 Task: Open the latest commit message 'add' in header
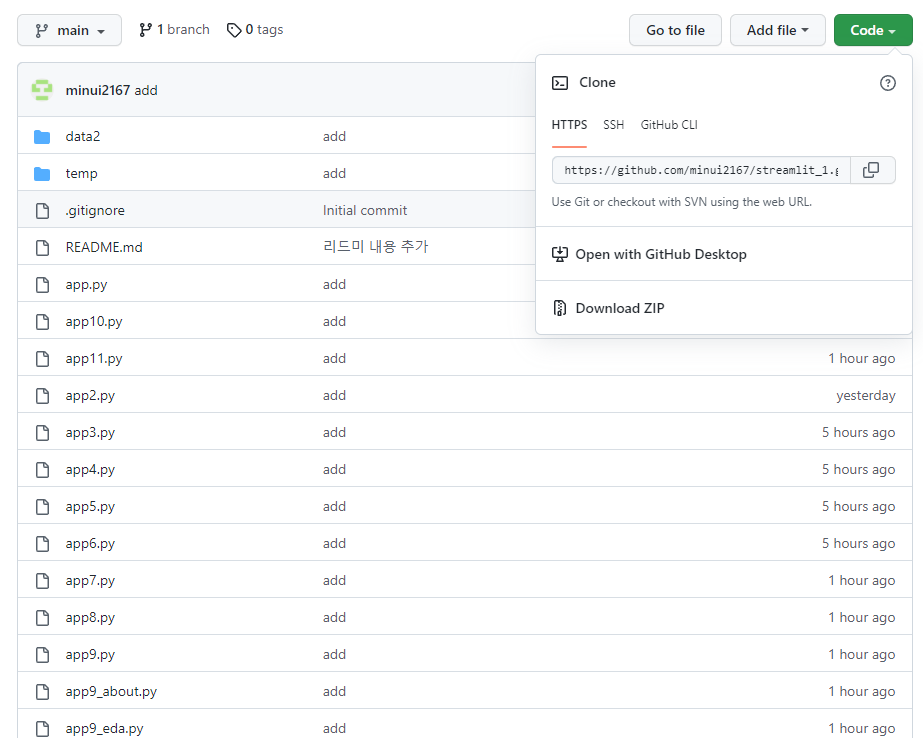coord(146,90)
